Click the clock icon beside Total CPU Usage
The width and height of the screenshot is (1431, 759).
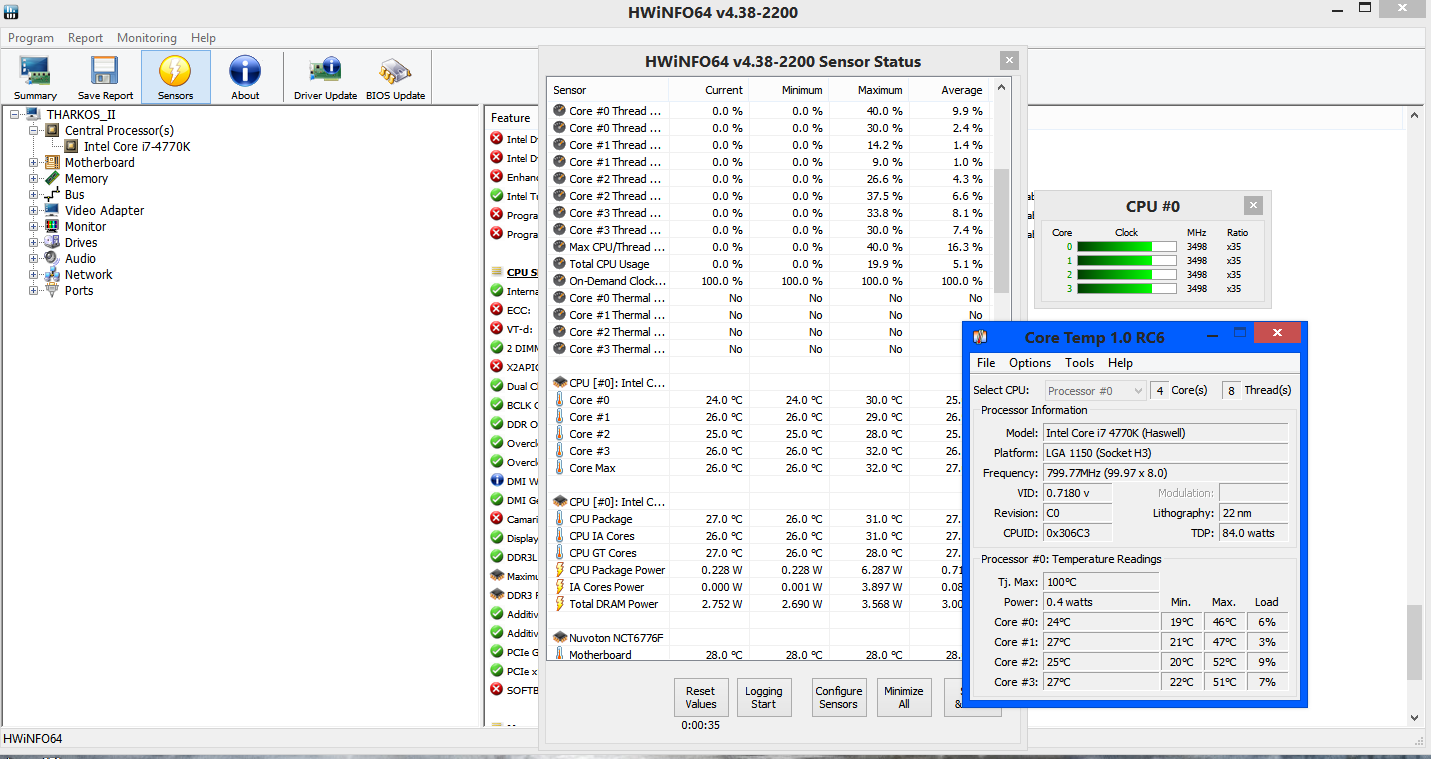(x=559, y=264)
